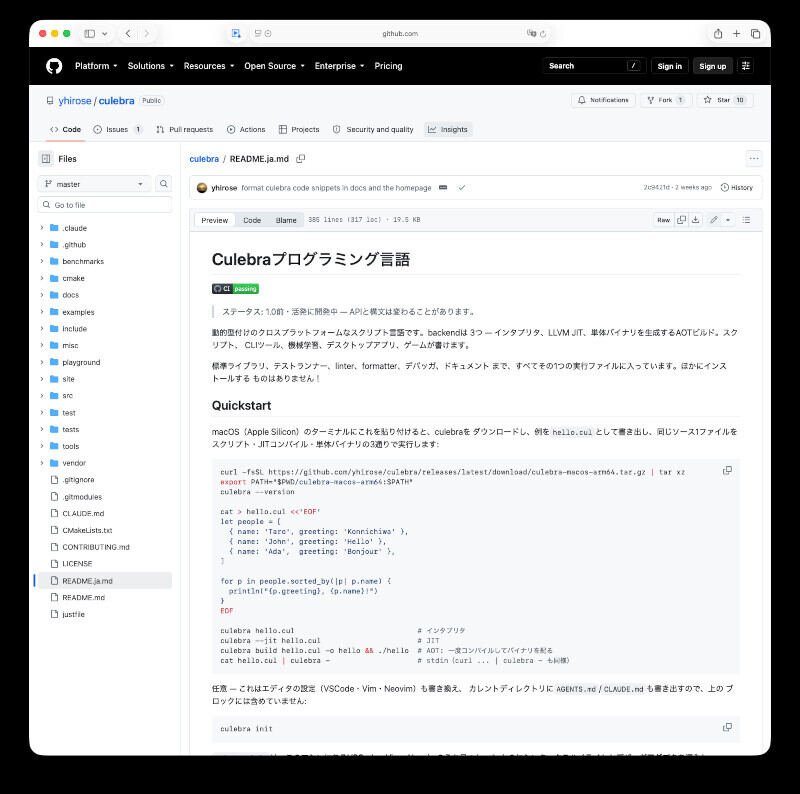Click the Notifications button
Screen dimensions: 800x794
coord(603,100)
